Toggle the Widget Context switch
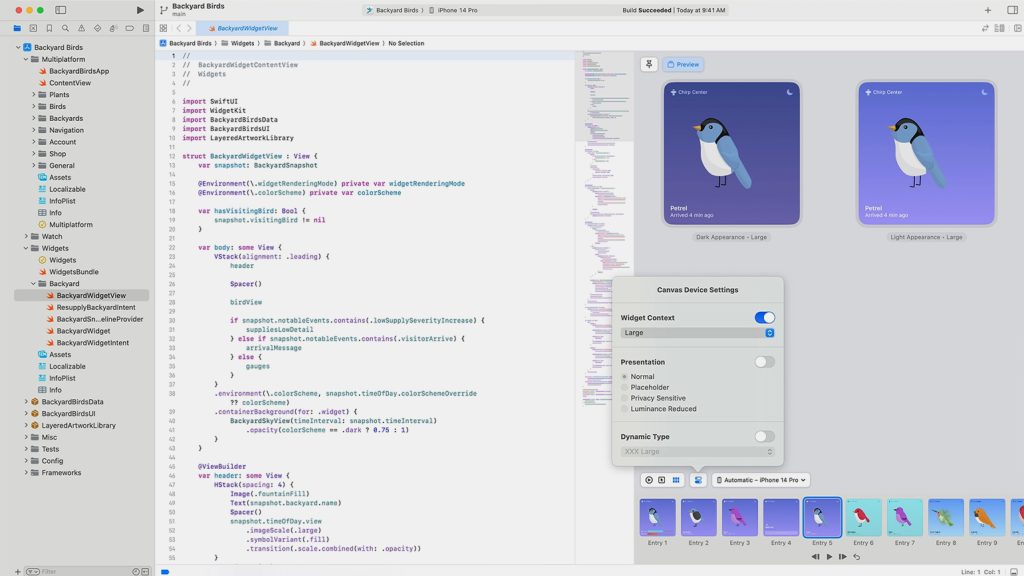 pos(764,317)
